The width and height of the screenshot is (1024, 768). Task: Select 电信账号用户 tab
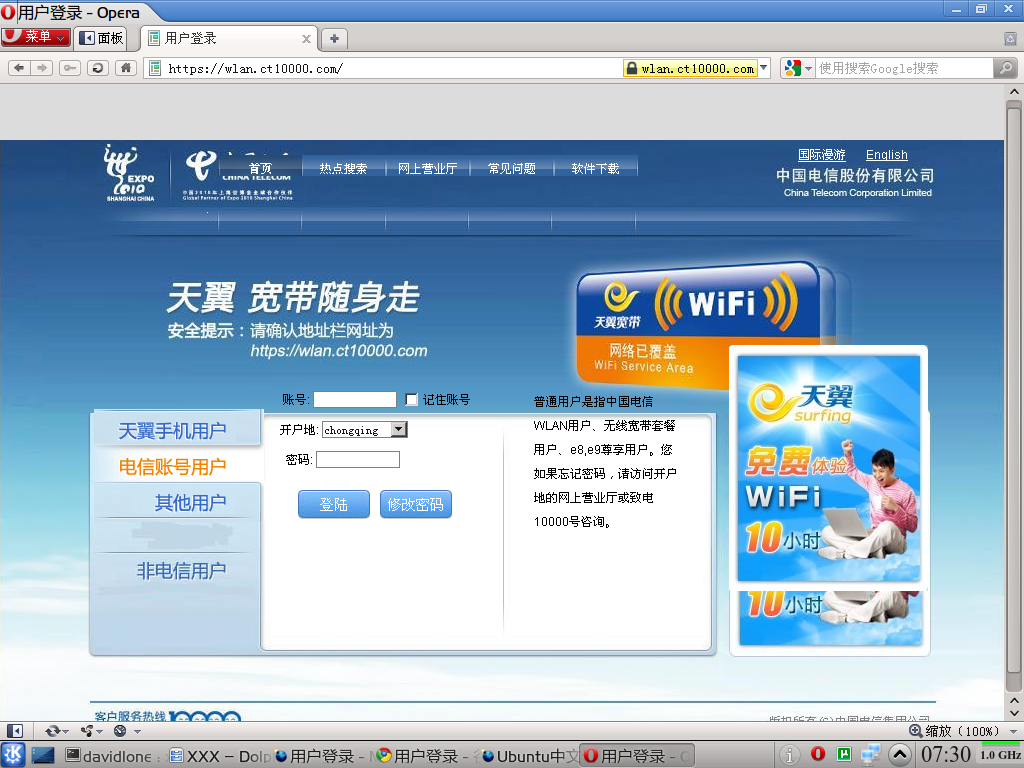click(172, 466)
